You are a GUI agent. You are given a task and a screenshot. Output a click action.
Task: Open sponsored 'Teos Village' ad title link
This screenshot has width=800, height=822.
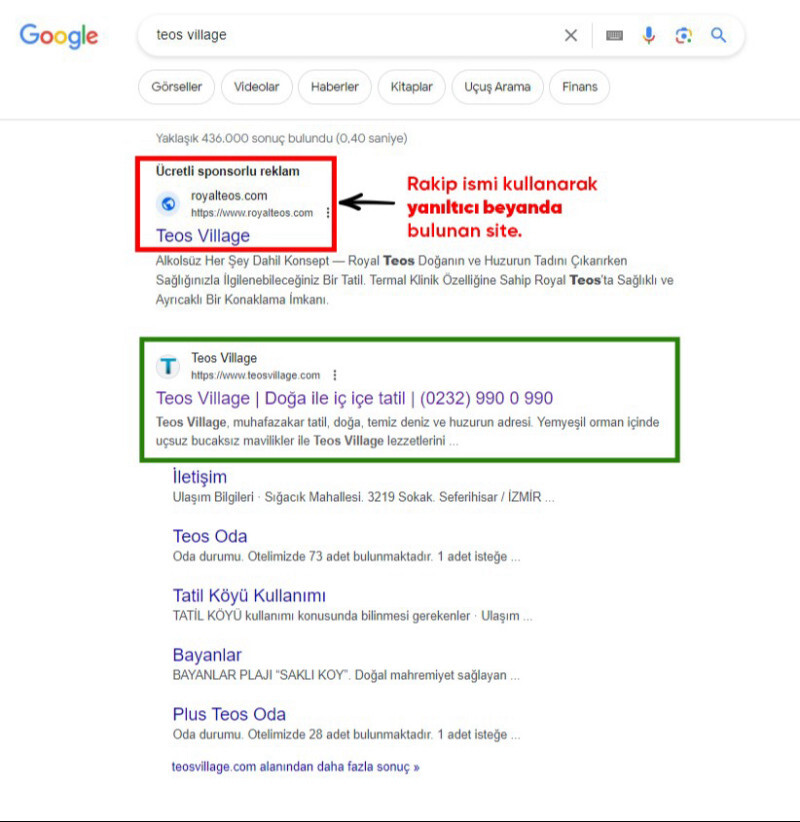click(203, 236)
